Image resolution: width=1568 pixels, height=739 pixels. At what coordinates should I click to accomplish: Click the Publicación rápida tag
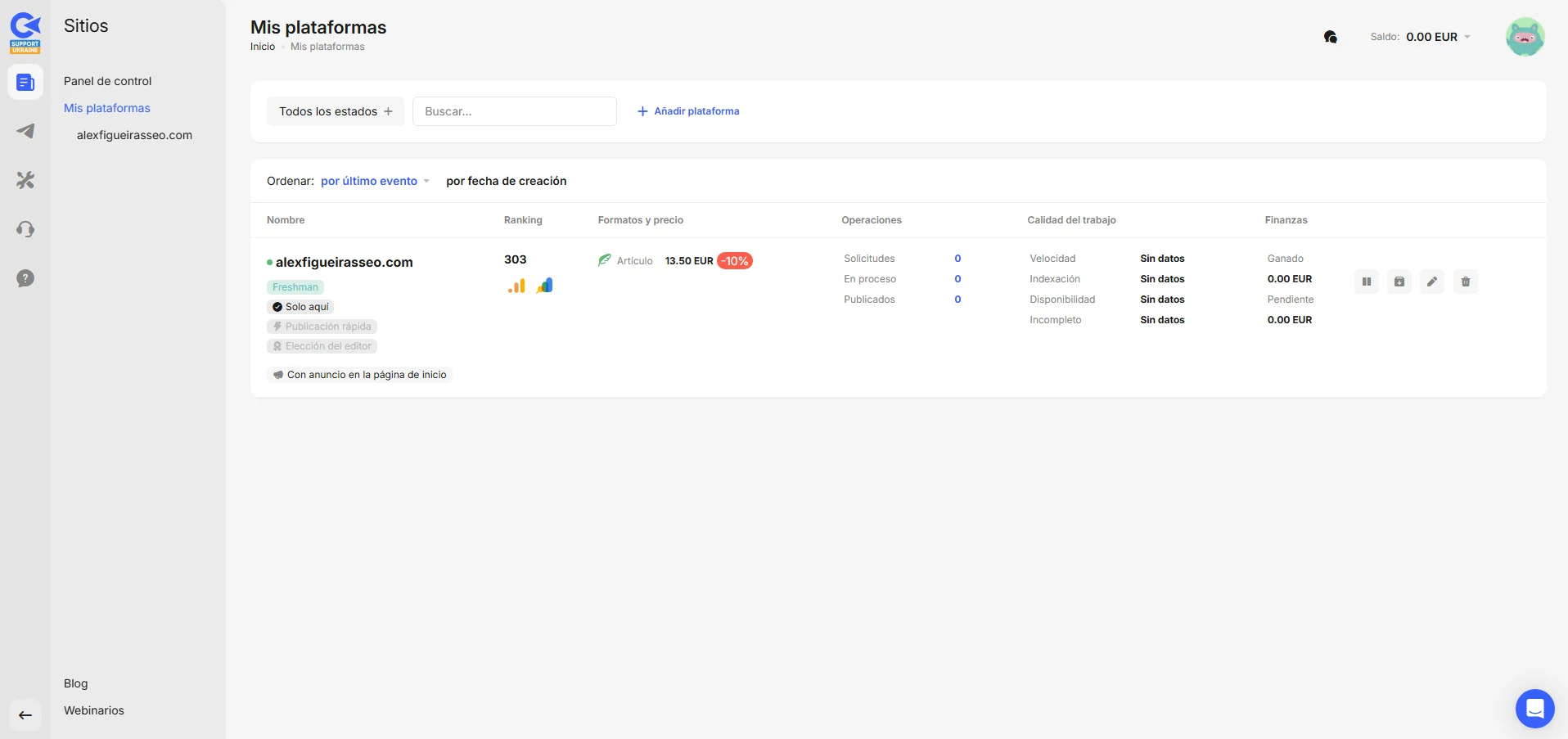coord(322,327)
